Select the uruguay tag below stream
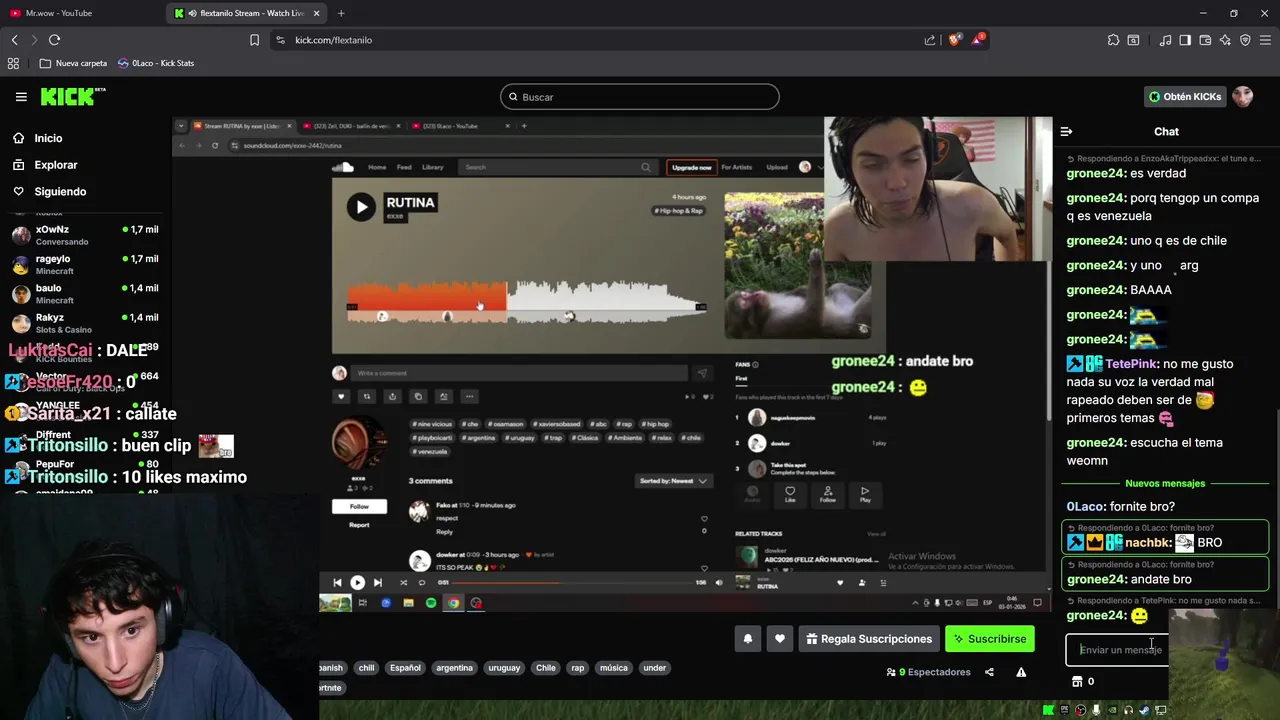The image size is (1280, 720). (504, 668)
